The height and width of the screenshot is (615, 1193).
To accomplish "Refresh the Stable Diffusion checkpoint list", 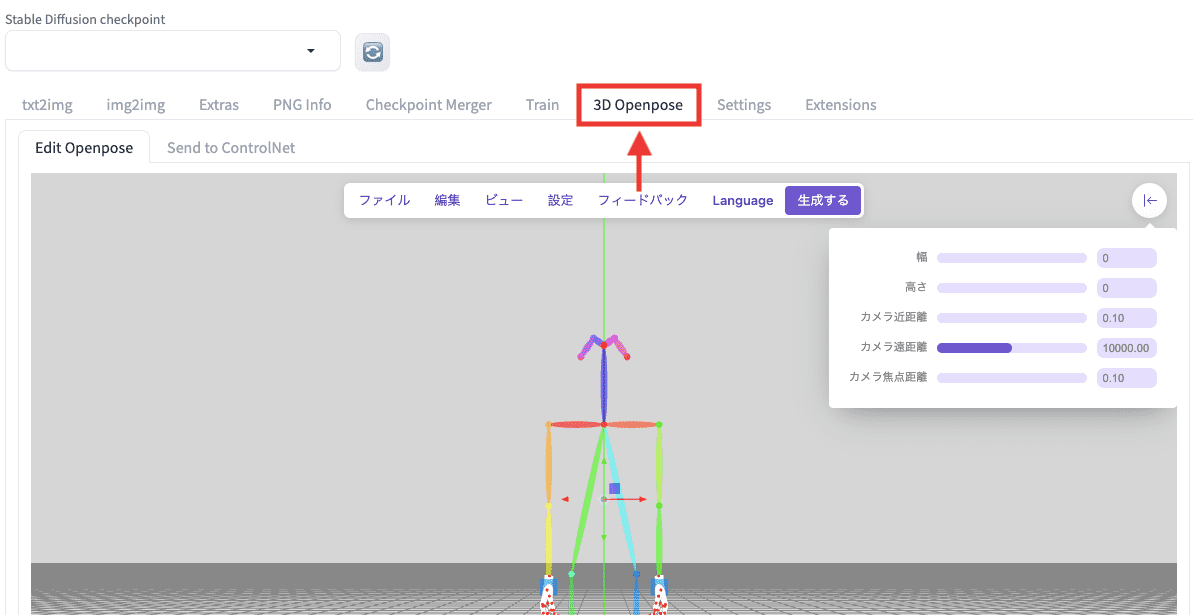I will (372, 53).
